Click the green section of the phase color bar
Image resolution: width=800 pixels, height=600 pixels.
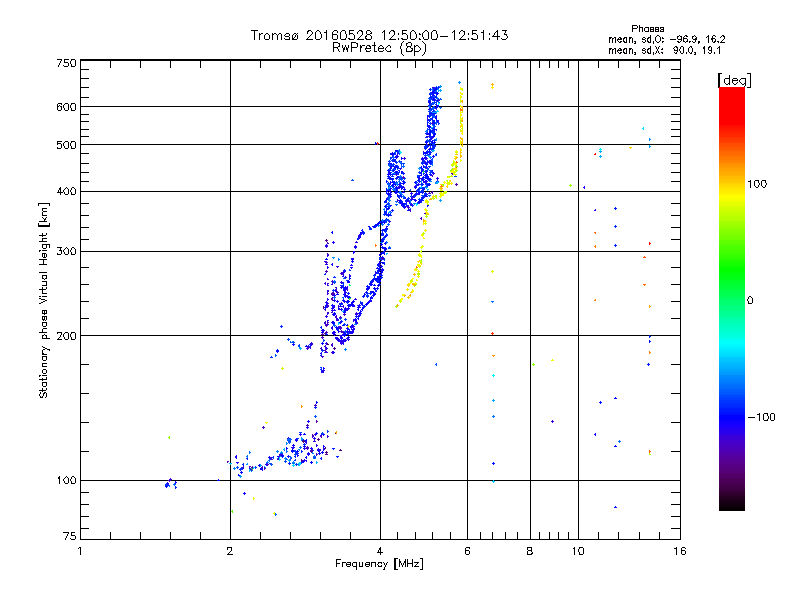[732, 268]
